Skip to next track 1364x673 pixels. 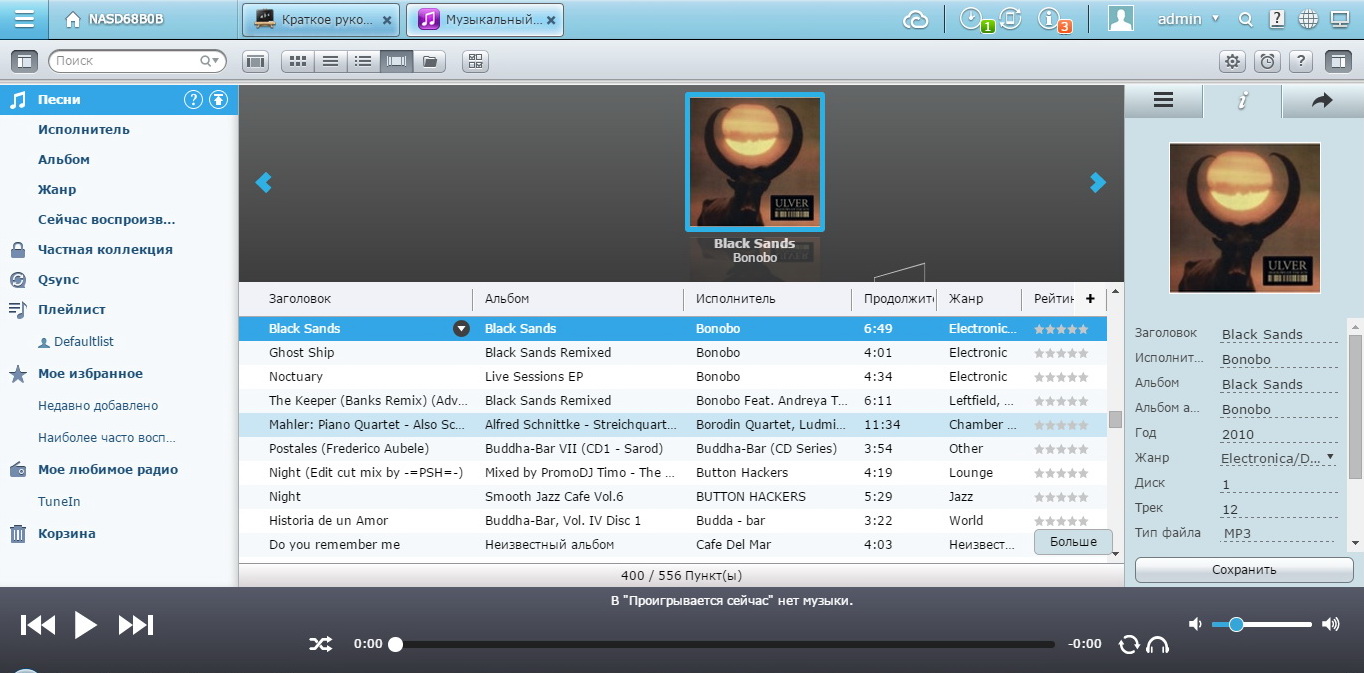pyautogui.click(x=136, y=625)
